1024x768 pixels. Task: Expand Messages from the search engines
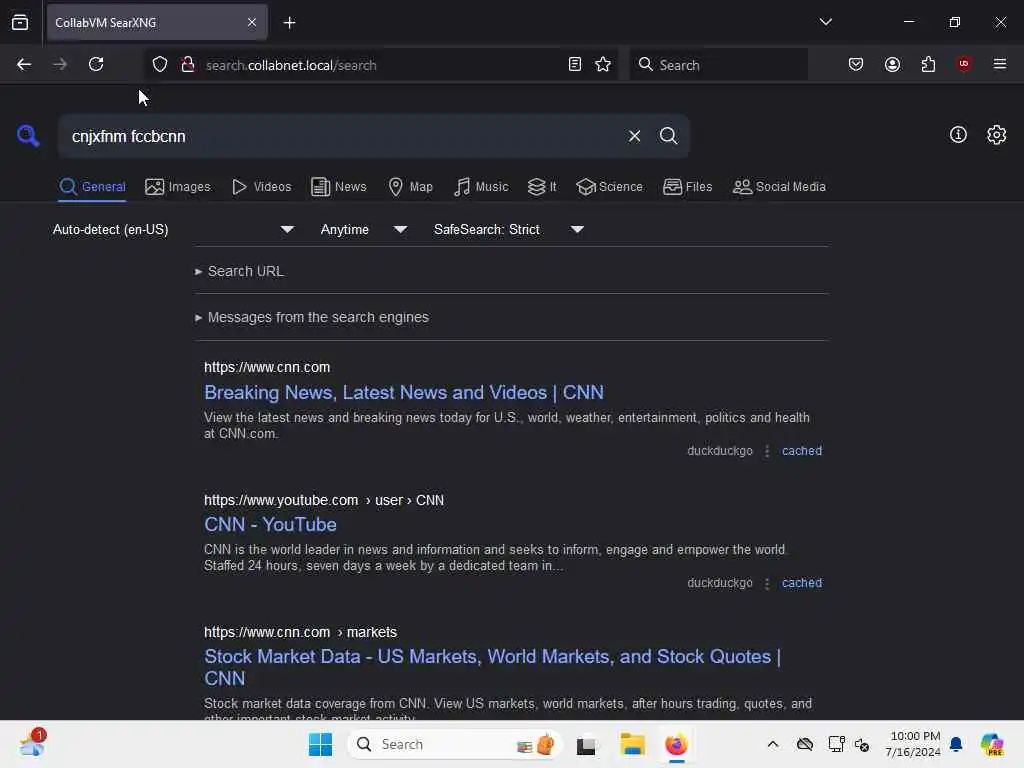click(x=312, y=317)
